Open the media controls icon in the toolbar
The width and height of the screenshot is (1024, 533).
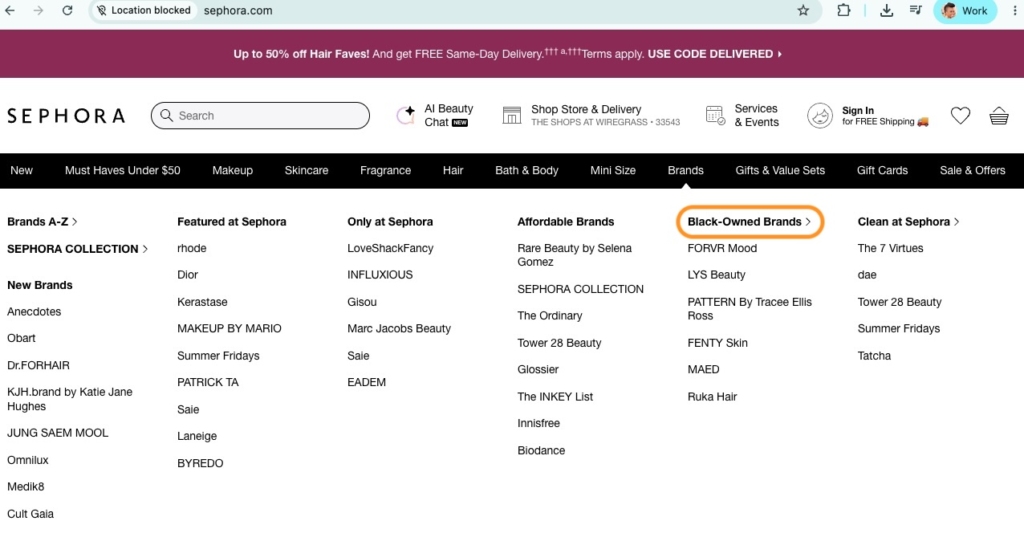tap(916, 10)
